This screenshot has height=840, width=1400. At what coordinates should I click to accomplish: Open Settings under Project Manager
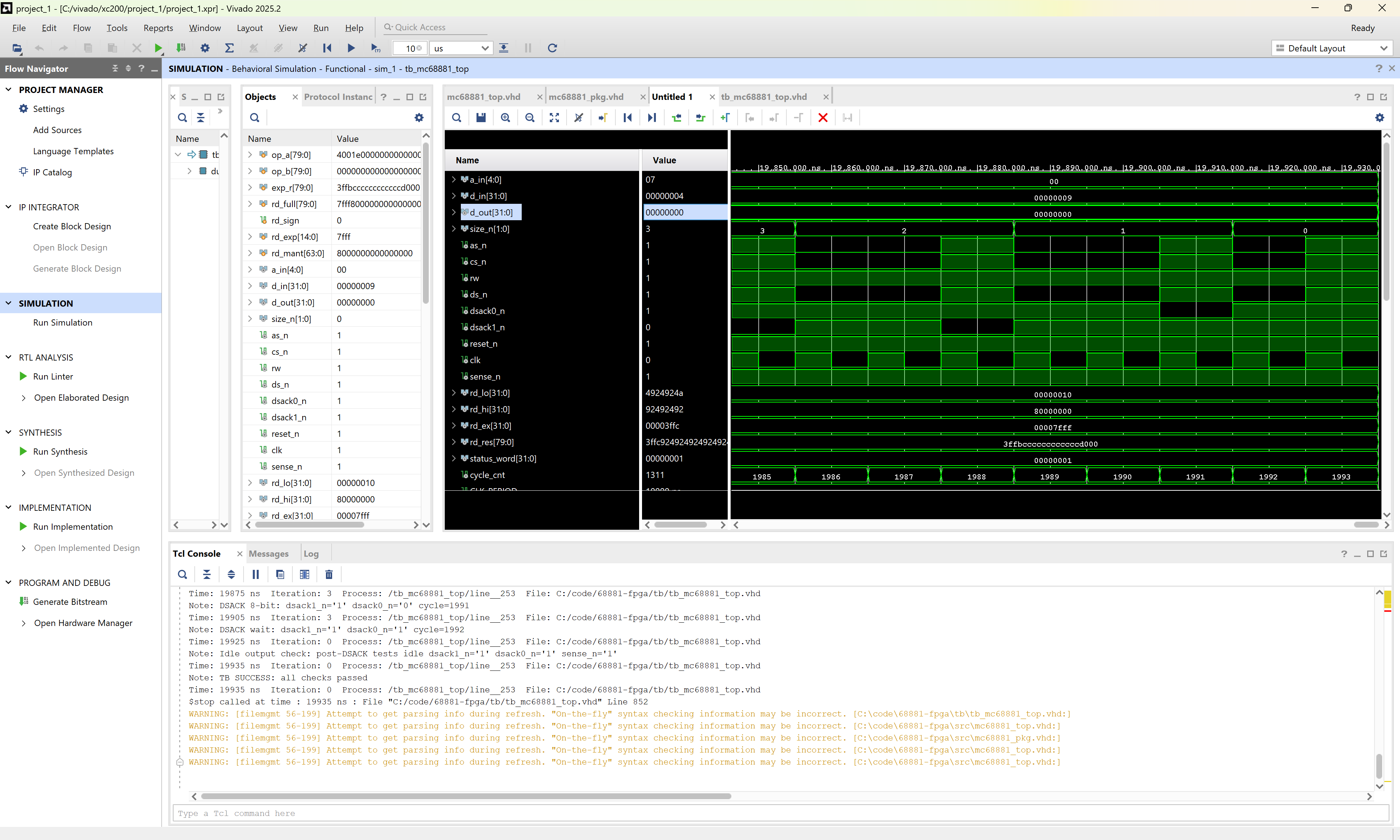point(48,109)
